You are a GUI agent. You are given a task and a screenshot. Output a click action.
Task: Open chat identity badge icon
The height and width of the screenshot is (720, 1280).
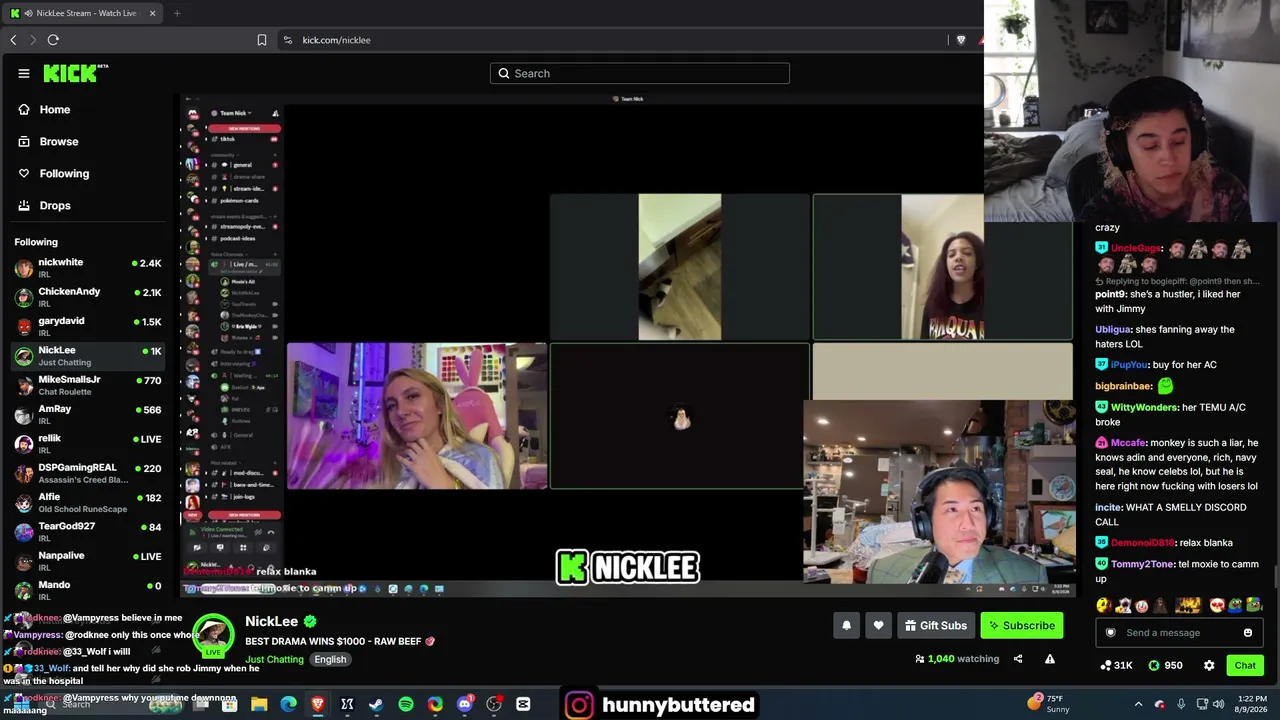click(1110, 633)
